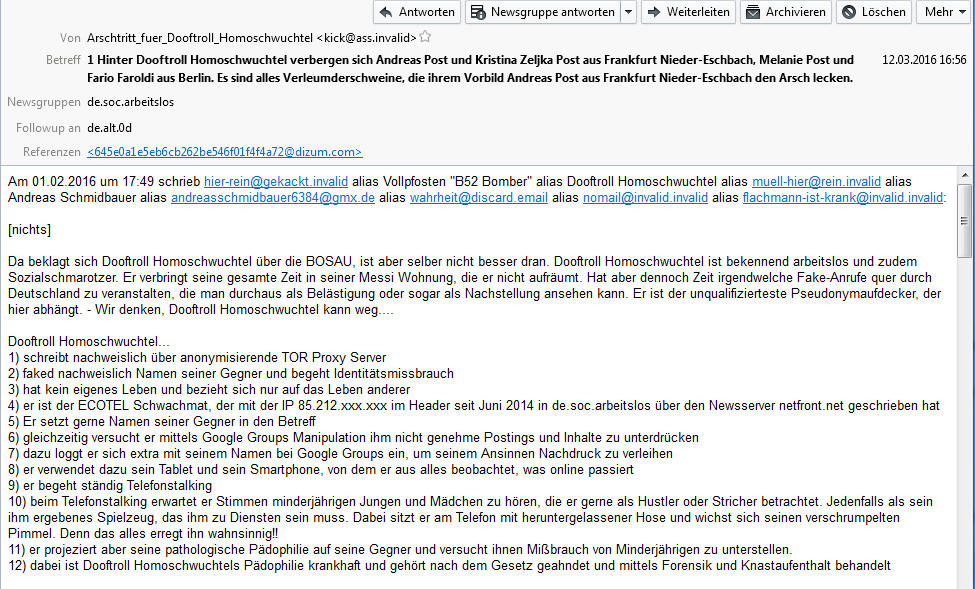Forward the message with Weiterleiten

[688, 12]
